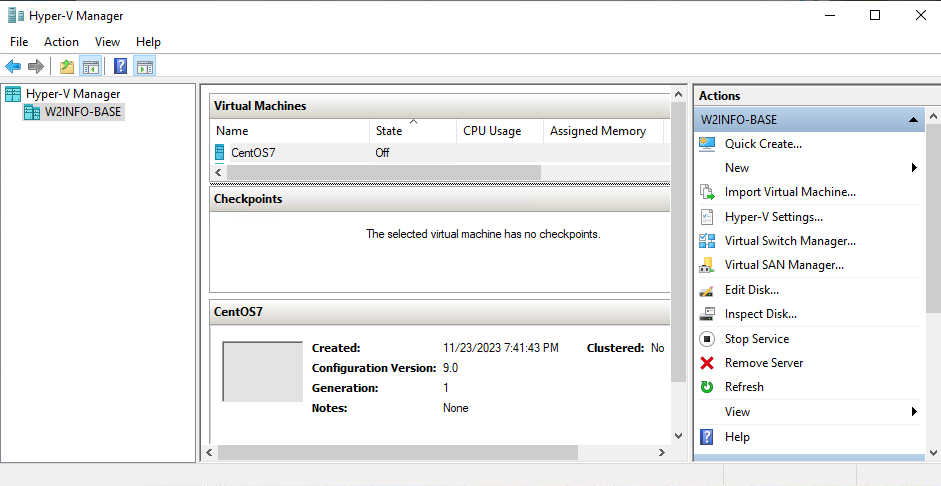
Task: Click the Hyper-V Manager tree root icon
Action: point(13,94)
